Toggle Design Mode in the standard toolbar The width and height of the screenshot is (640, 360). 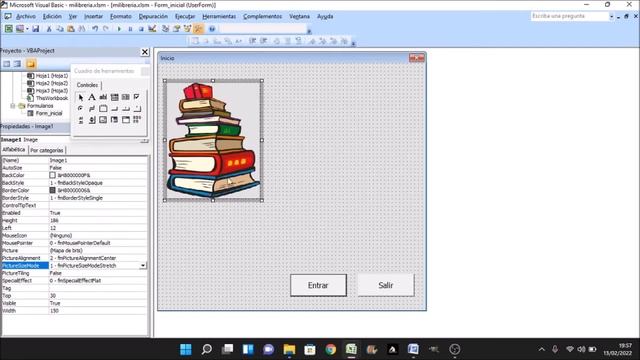(152, 29)
